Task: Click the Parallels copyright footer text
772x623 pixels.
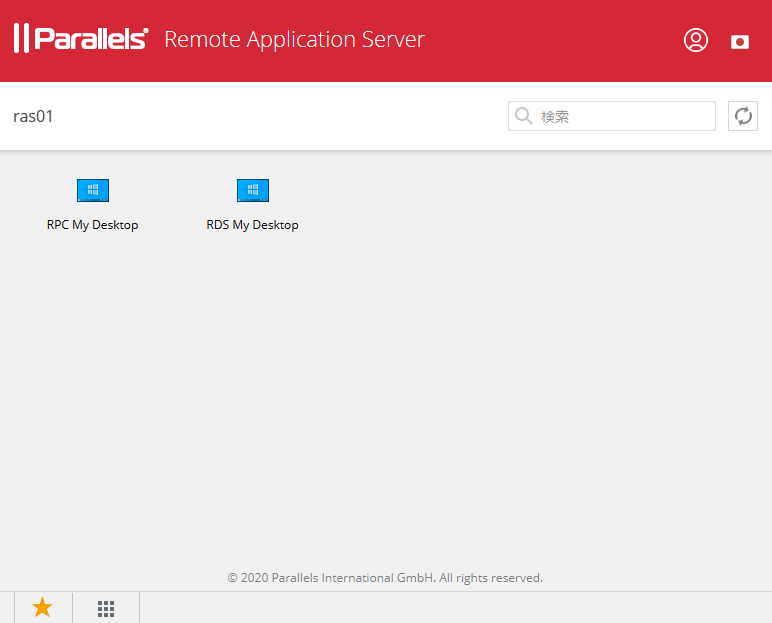Action: point(386,578)
